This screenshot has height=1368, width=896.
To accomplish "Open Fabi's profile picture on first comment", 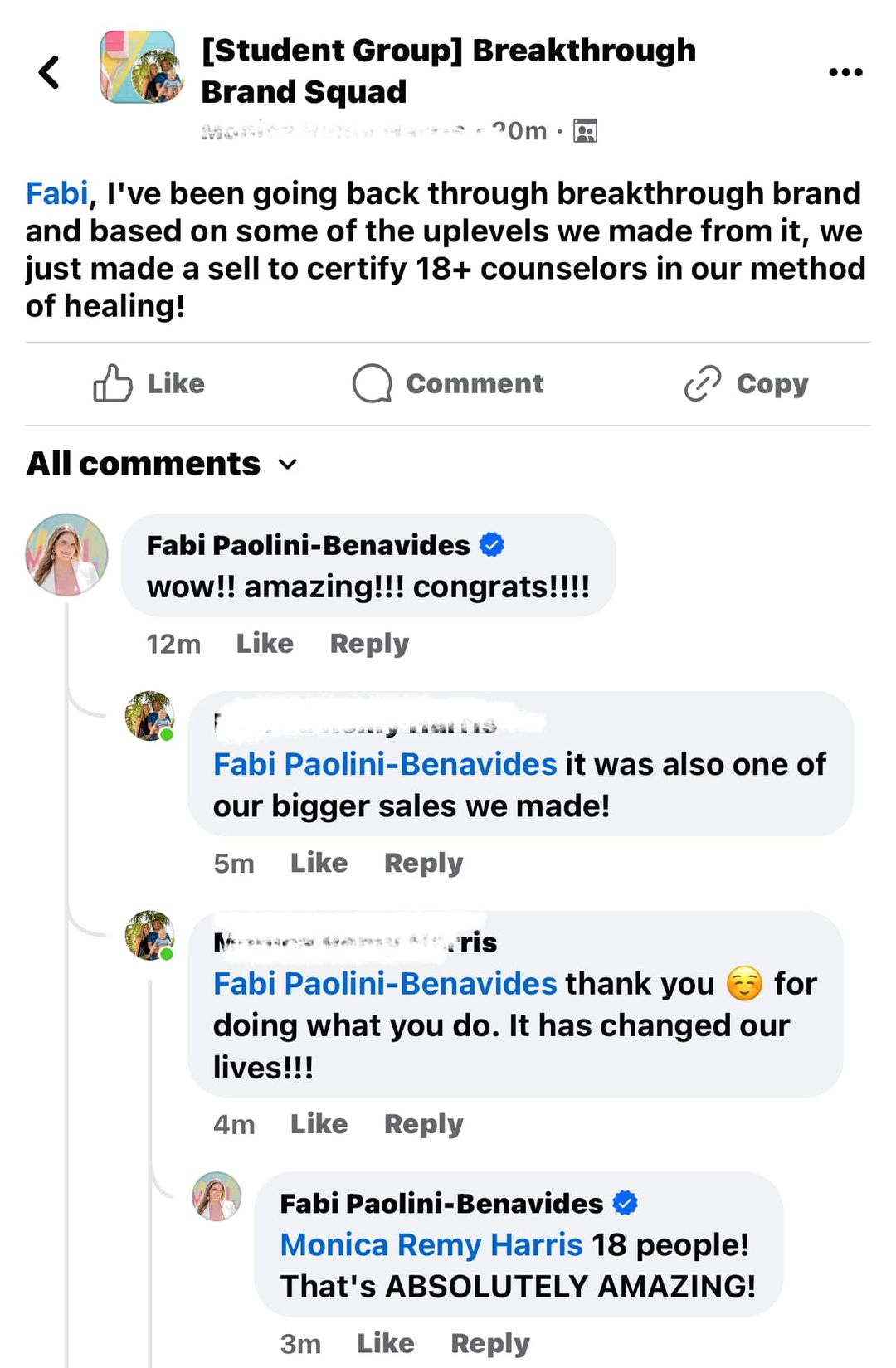I will [x=67, y=555].
